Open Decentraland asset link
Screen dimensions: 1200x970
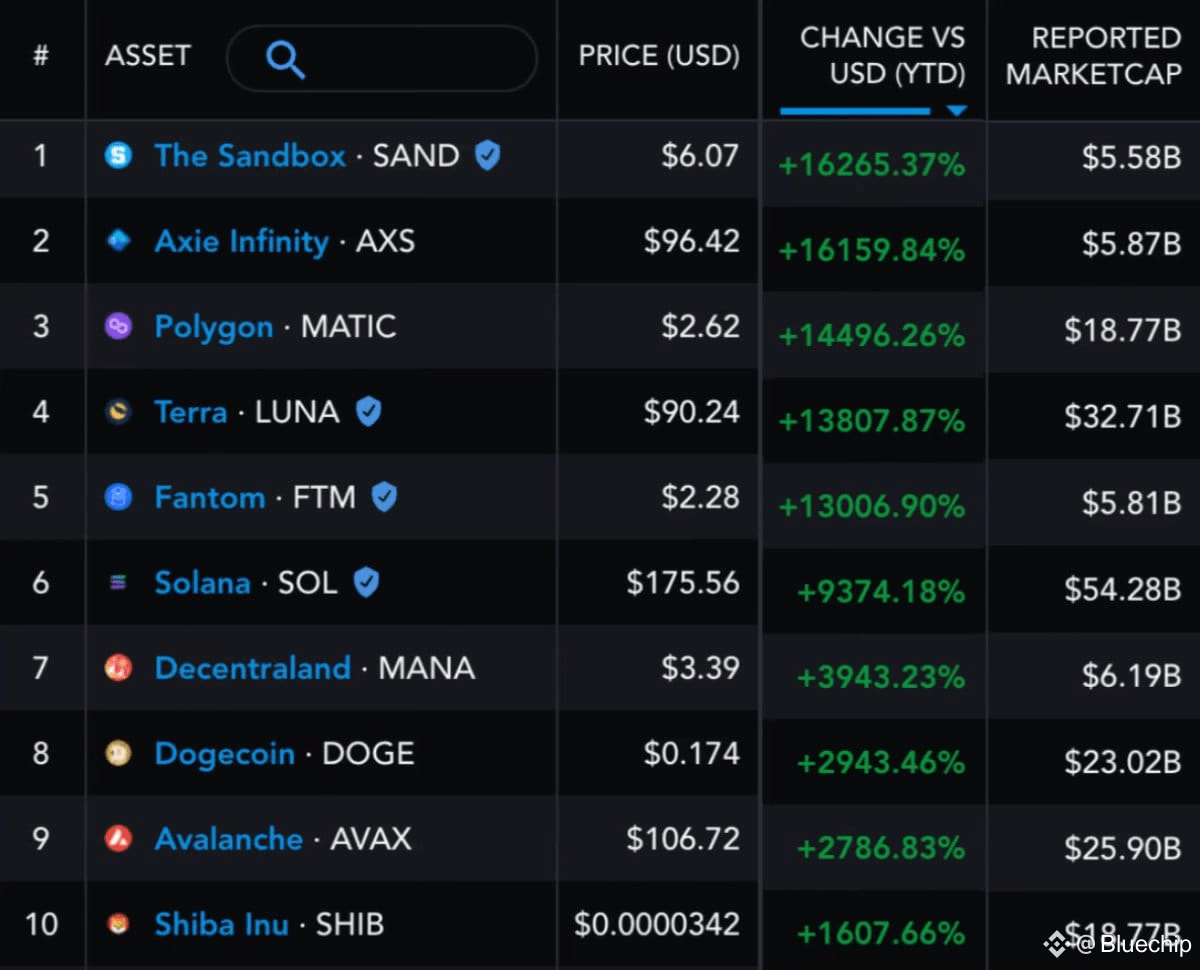pyautogui.click(x=252, y=668)
